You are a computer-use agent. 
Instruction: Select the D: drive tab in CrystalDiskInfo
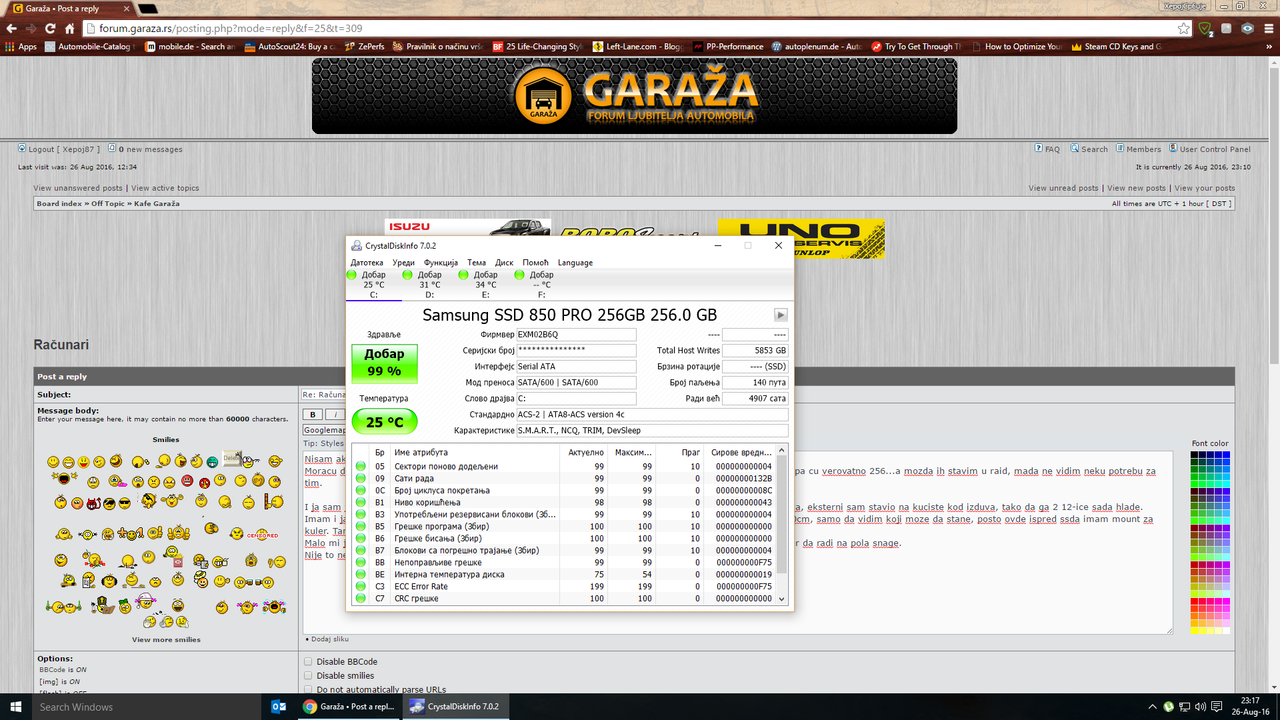[430, 284]
